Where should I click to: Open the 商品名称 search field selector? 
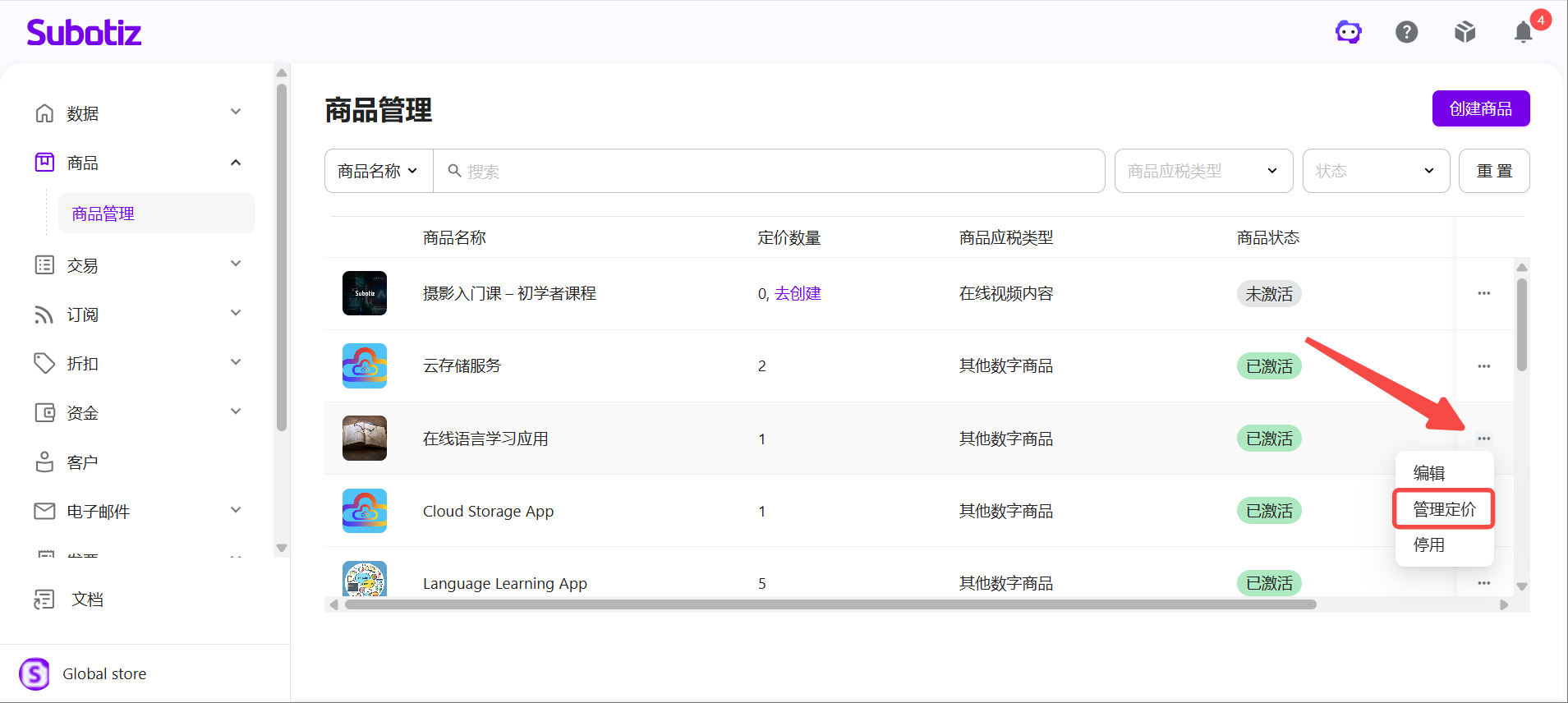[379, 171]
